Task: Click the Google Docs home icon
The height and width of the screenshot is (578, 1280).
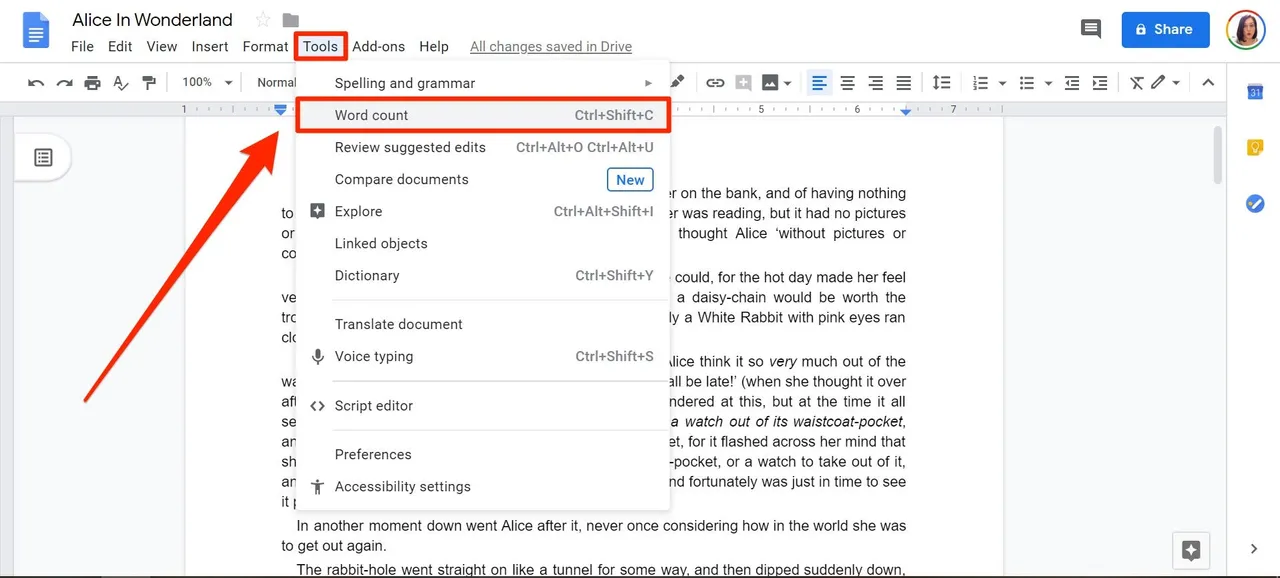Action: tap(36, 30)
